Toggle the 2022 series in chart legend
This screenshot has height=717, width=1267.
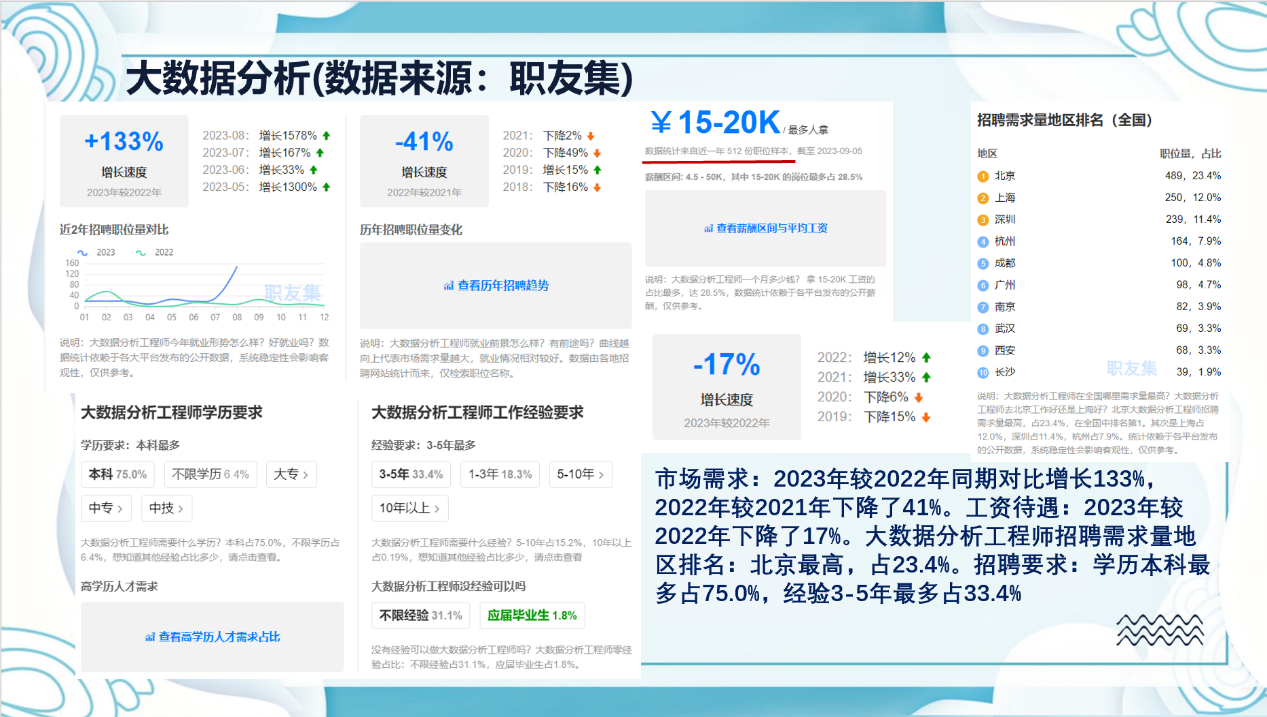click(x=155, y=252)
